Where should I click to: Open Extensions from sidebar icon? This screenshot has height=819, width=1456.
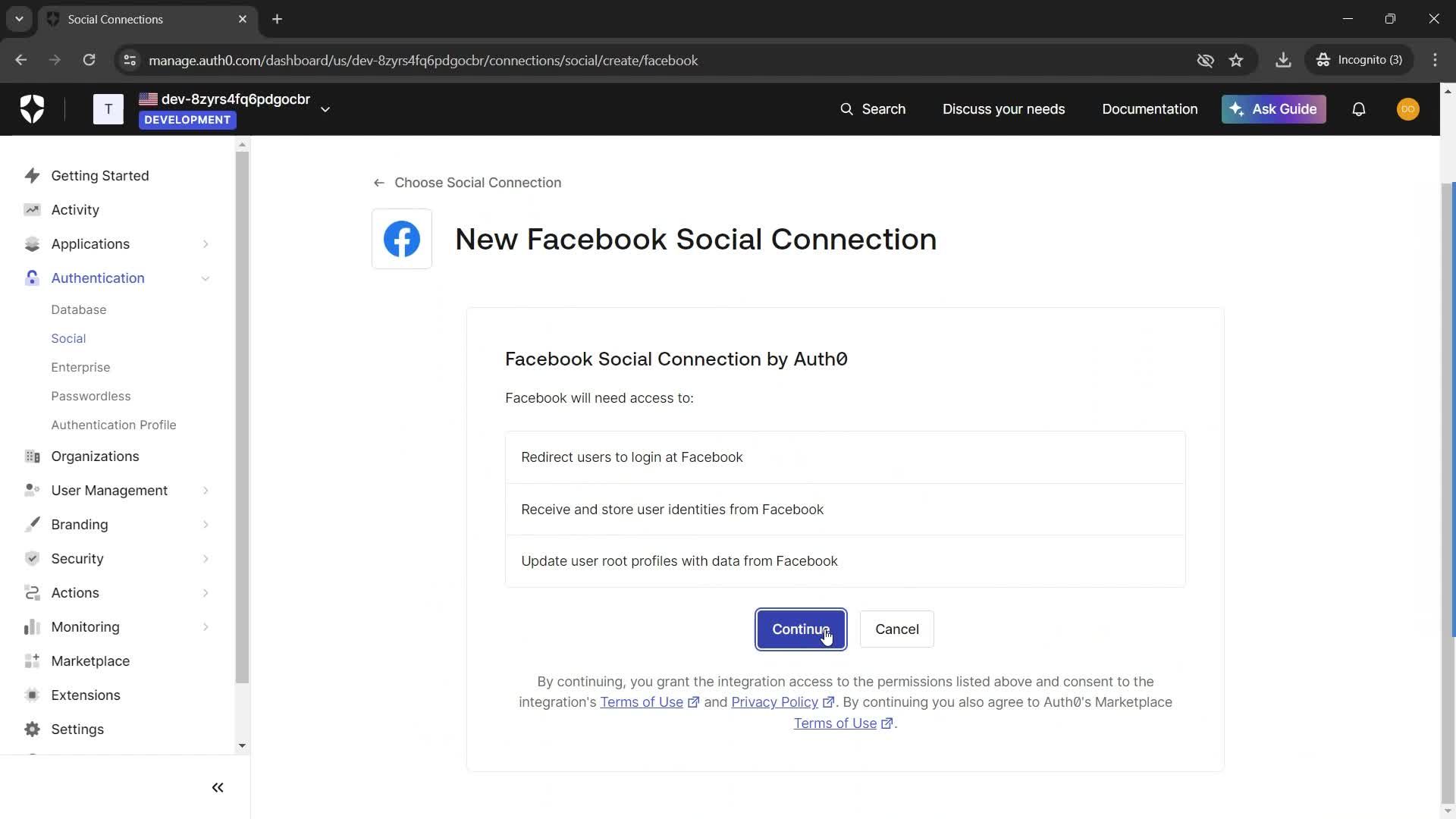pyautogui.click(x=32, y=695)
